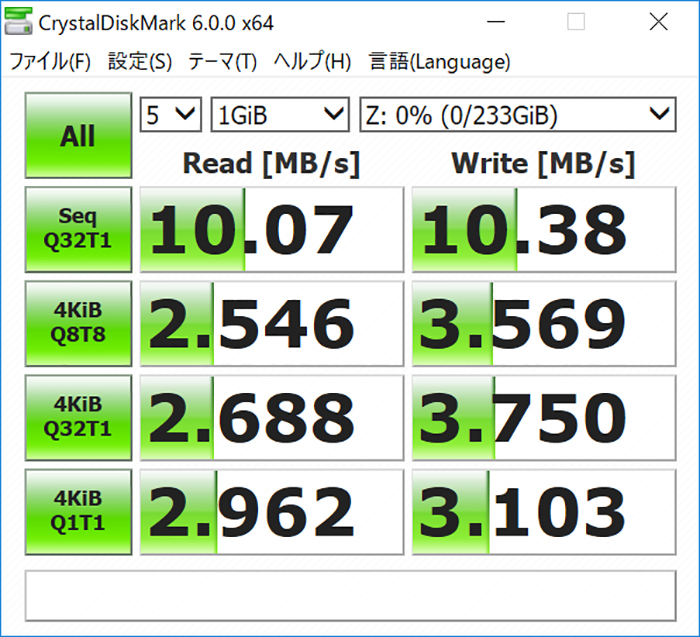Open the 言語(Language) menu

439,62
